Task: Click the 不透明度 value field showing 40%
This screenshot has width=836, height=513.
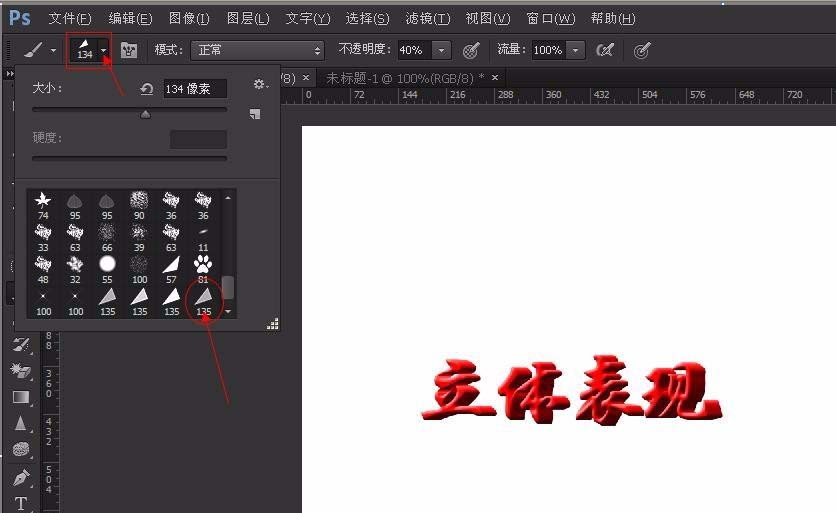Action: click(413, 50)
